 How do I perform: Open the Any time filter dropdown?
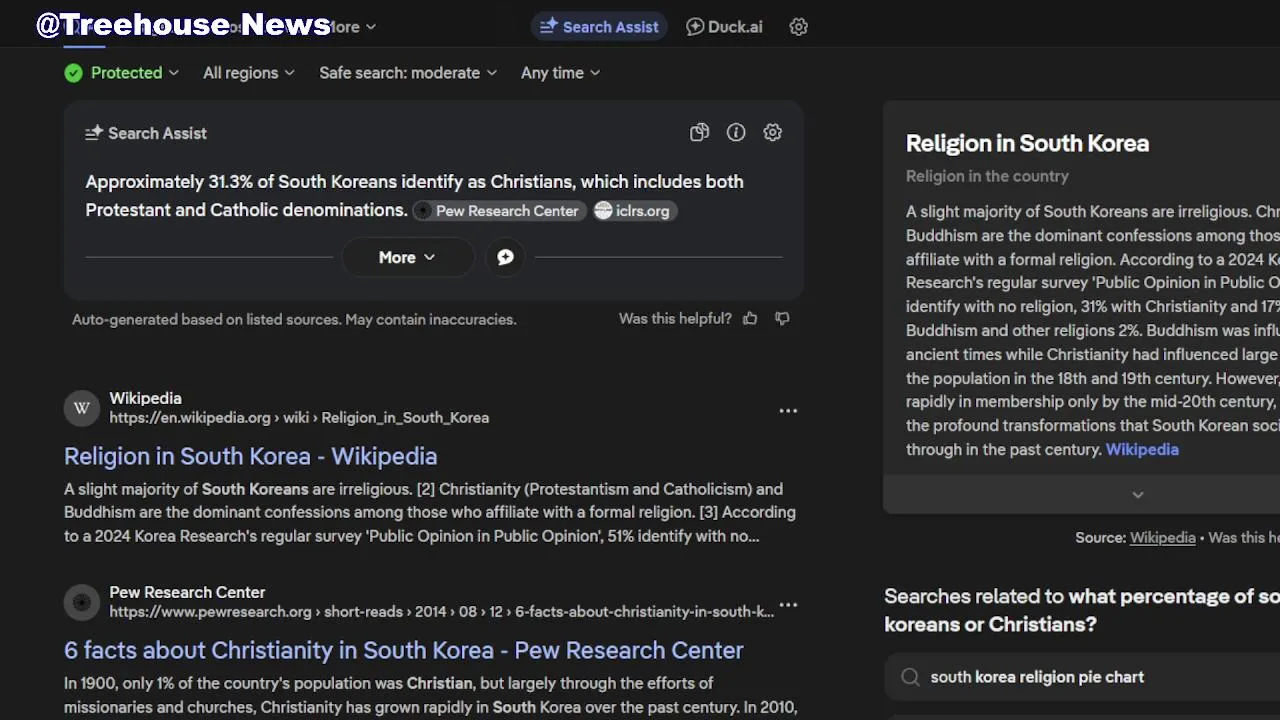561,73
